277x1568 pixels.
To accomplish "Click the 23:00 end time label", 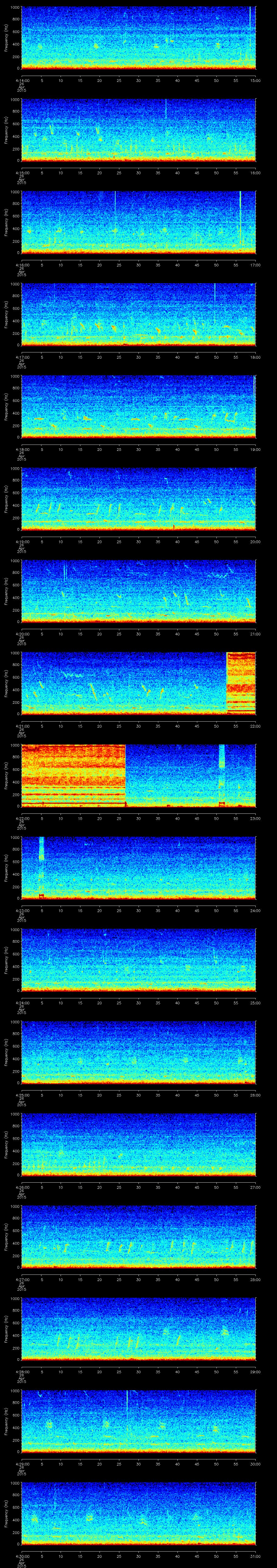I will coord(255,818).
